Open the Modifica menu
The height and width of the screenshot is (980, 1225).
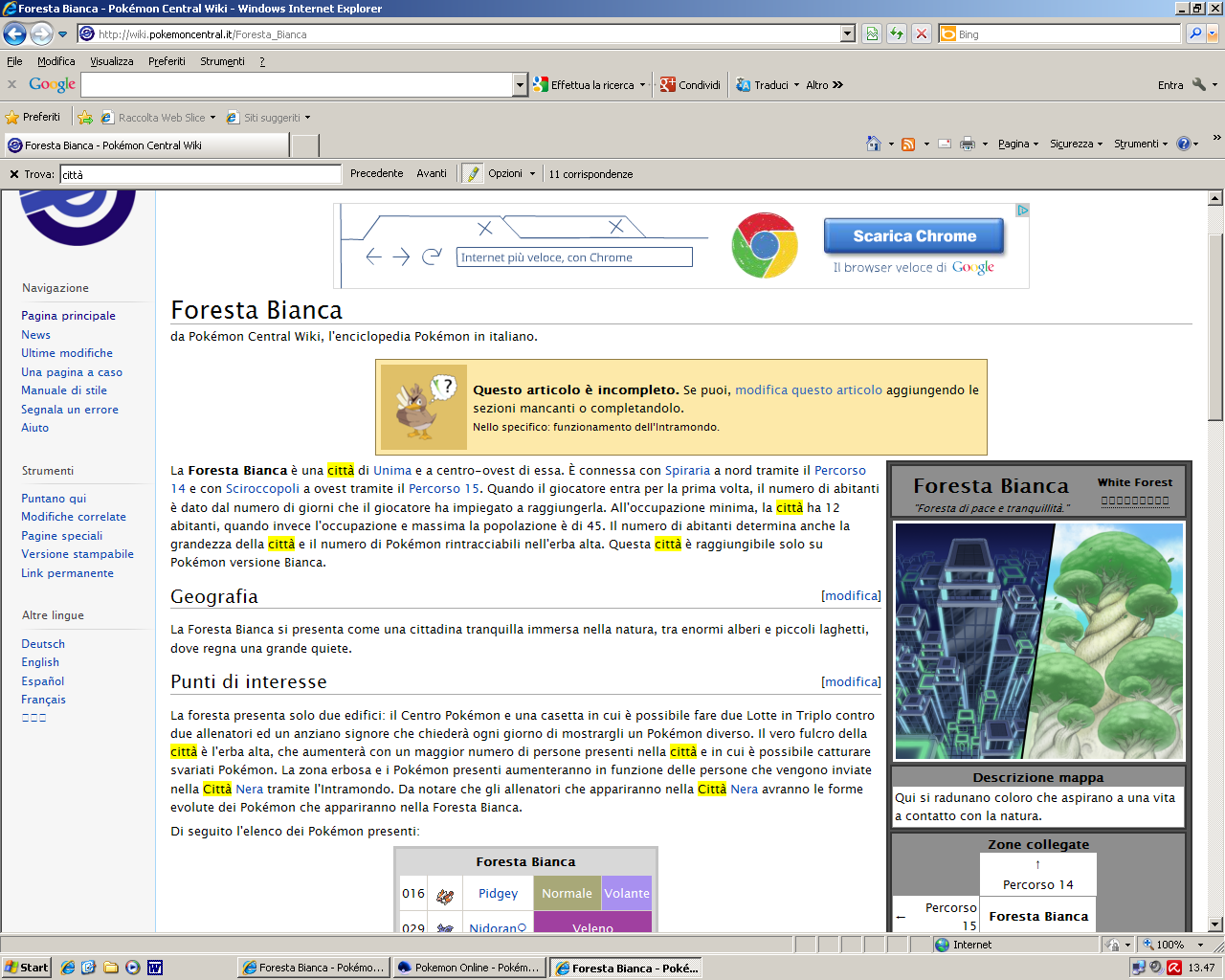point(56,61)
